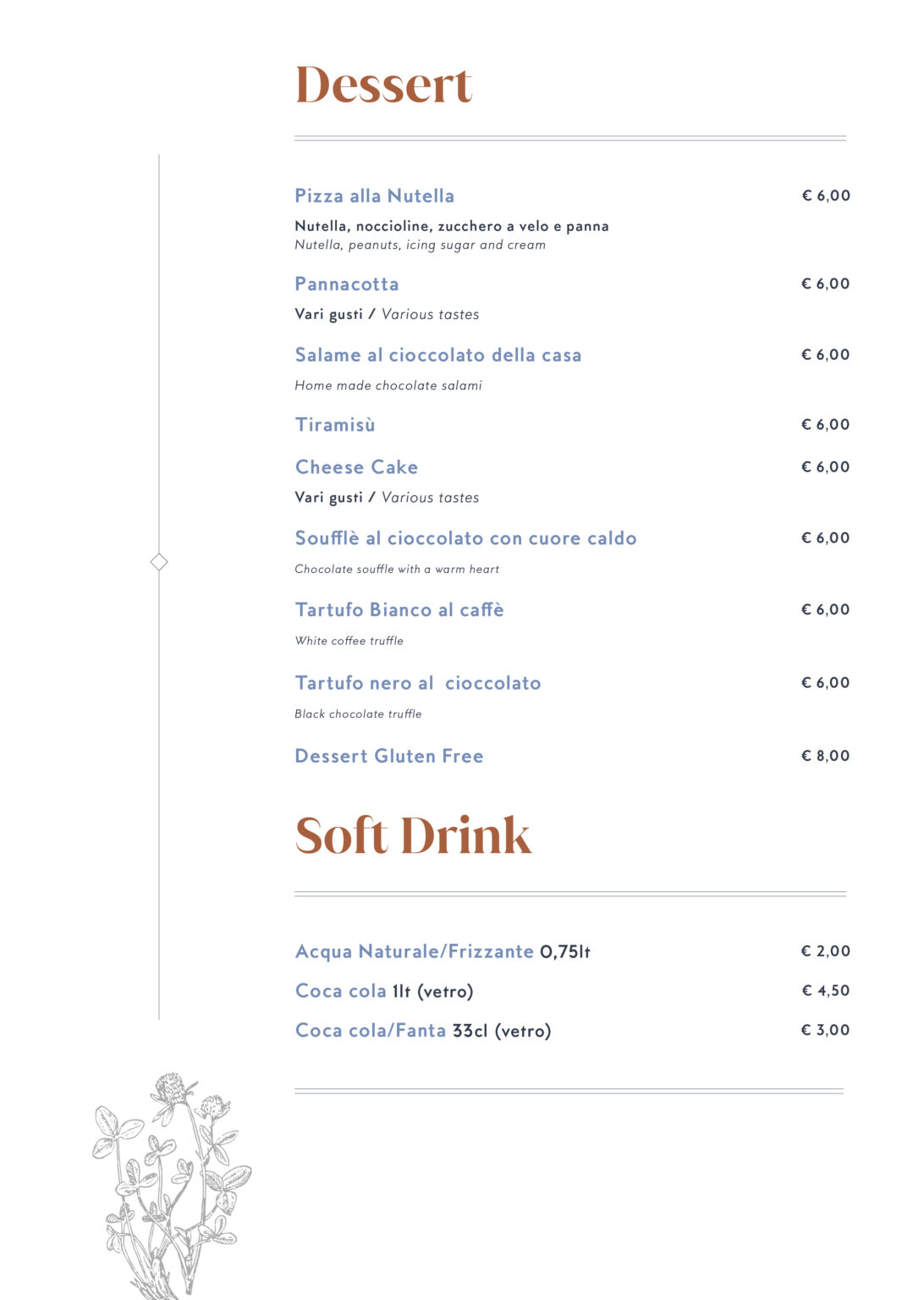Select the Tiramisù dessert

tap(335, 425)
